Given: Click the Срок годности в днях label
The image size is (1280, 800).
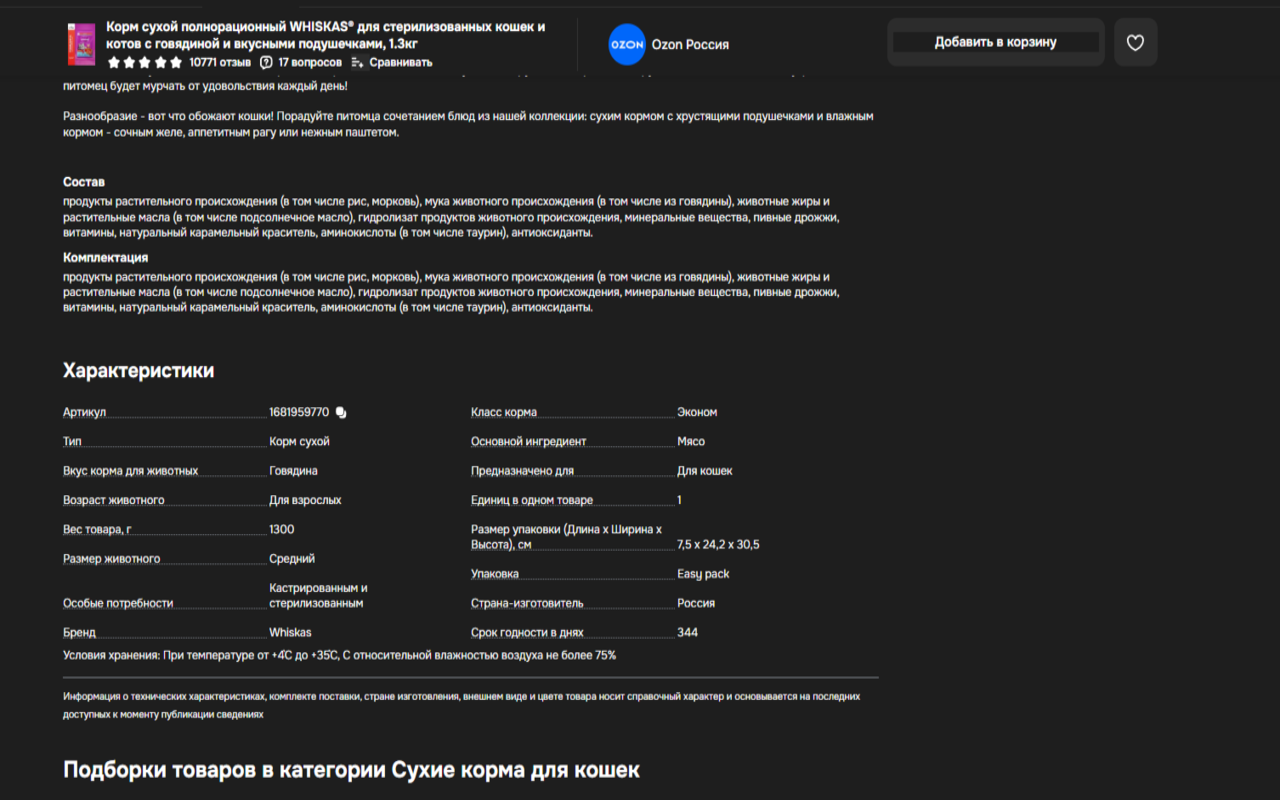Looking at the screenshot, I should coord(527,632).
